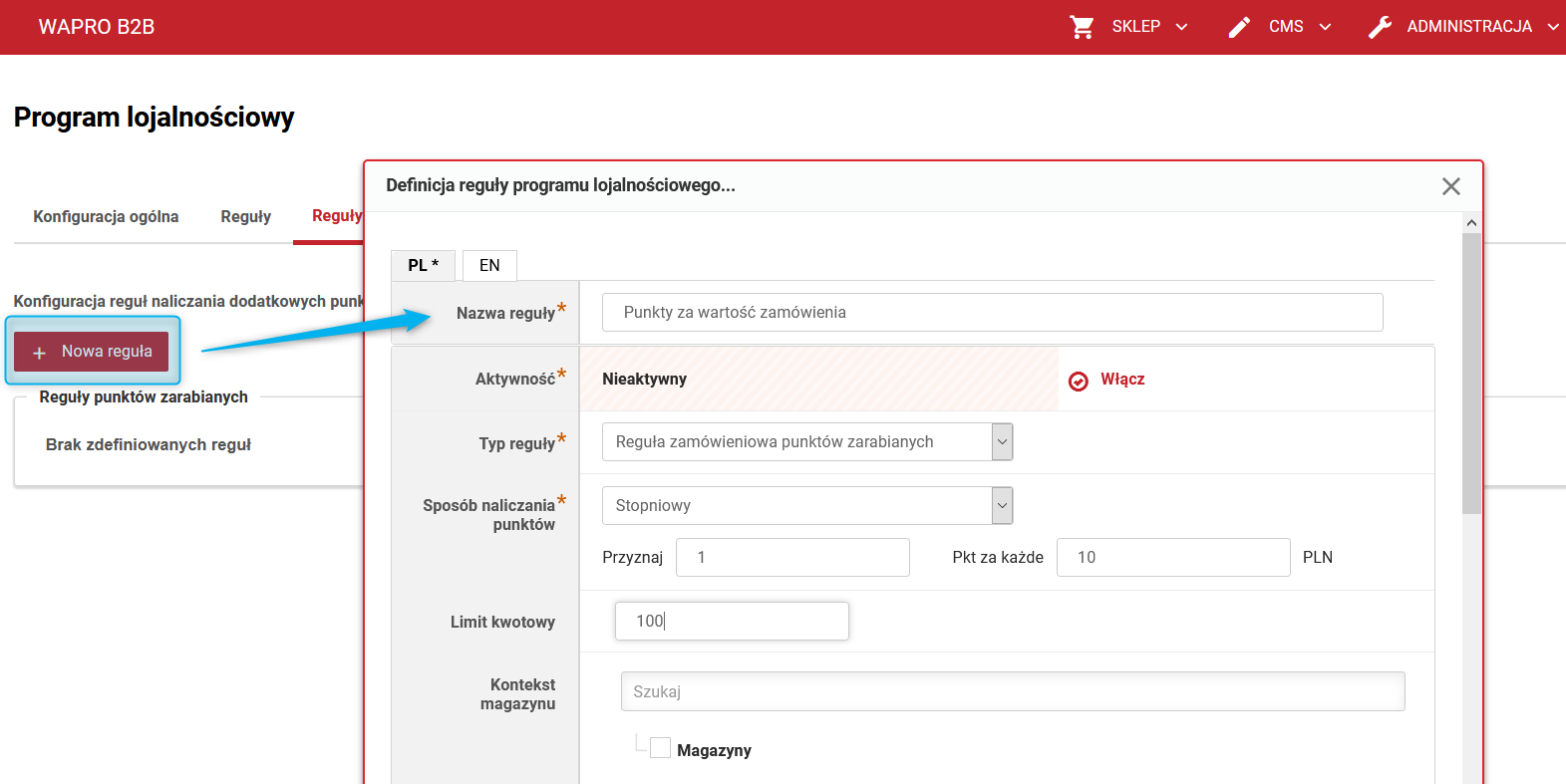Image resolution: width=1566 pixels, height=784 pixels.
Task: Click the WAPRO B2B logo
Action: click(97, 27)
